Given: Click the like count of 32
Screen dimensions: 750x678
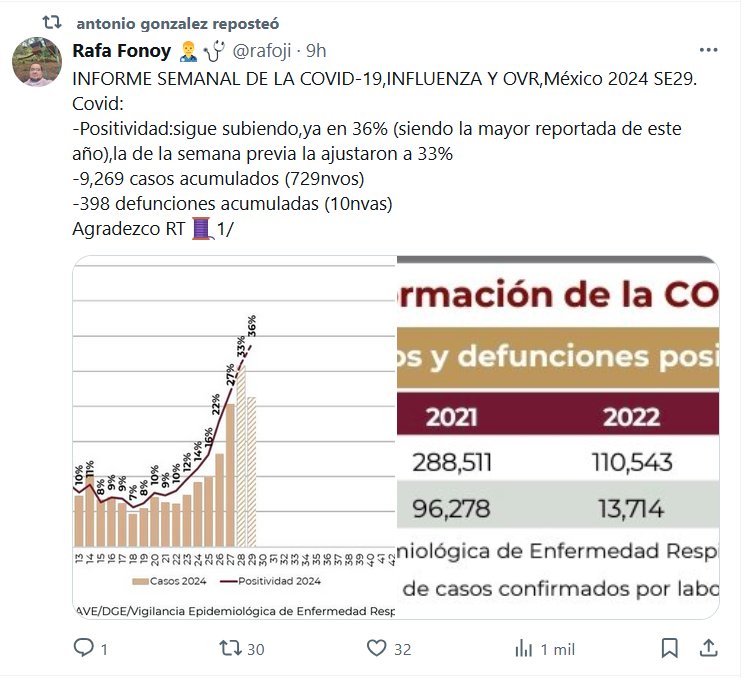Looking at the screenshot, I should pos(402,649).
